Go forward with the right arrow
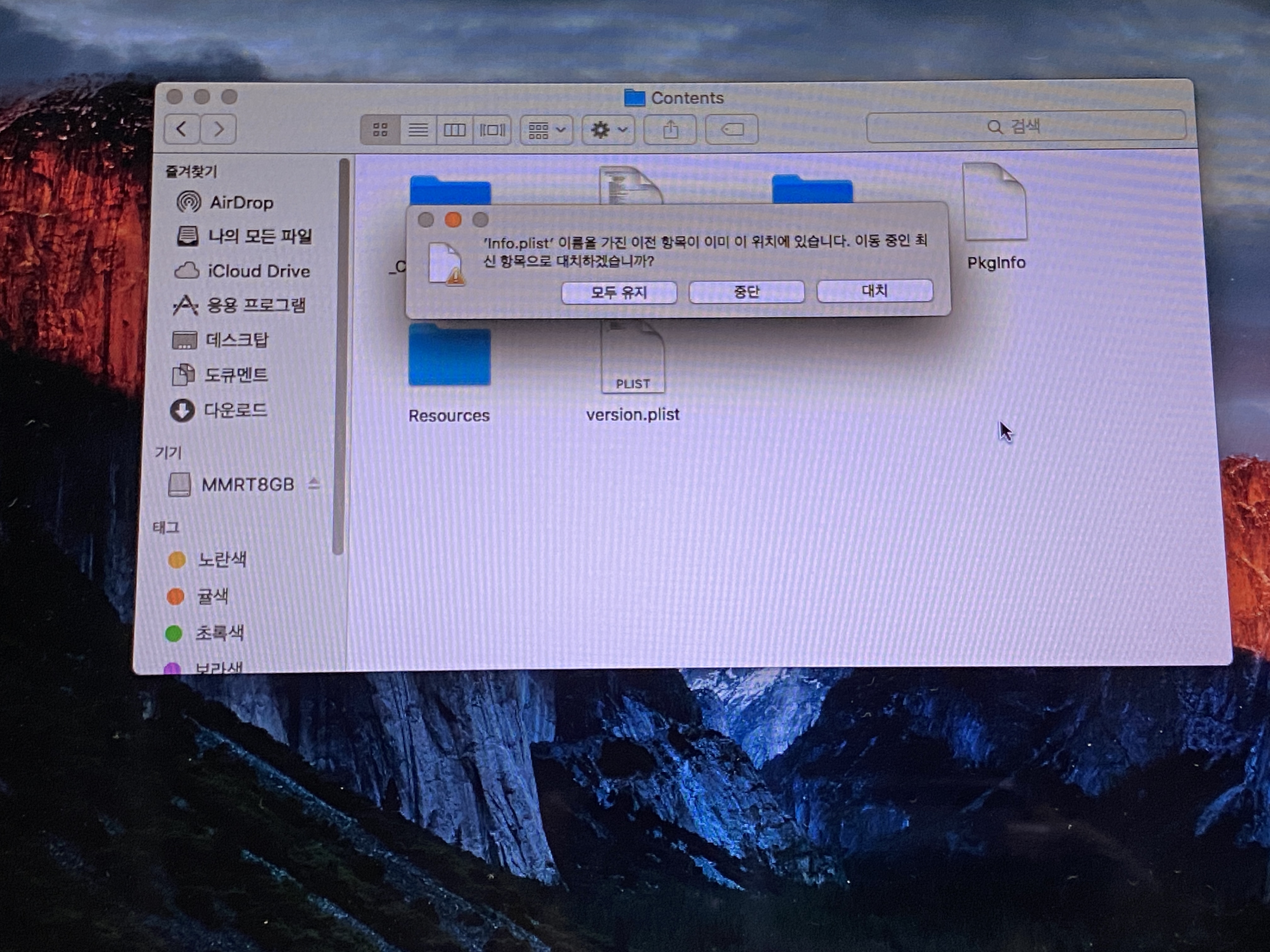Screen dimensions: 1270x952 [x=218, y=128]
